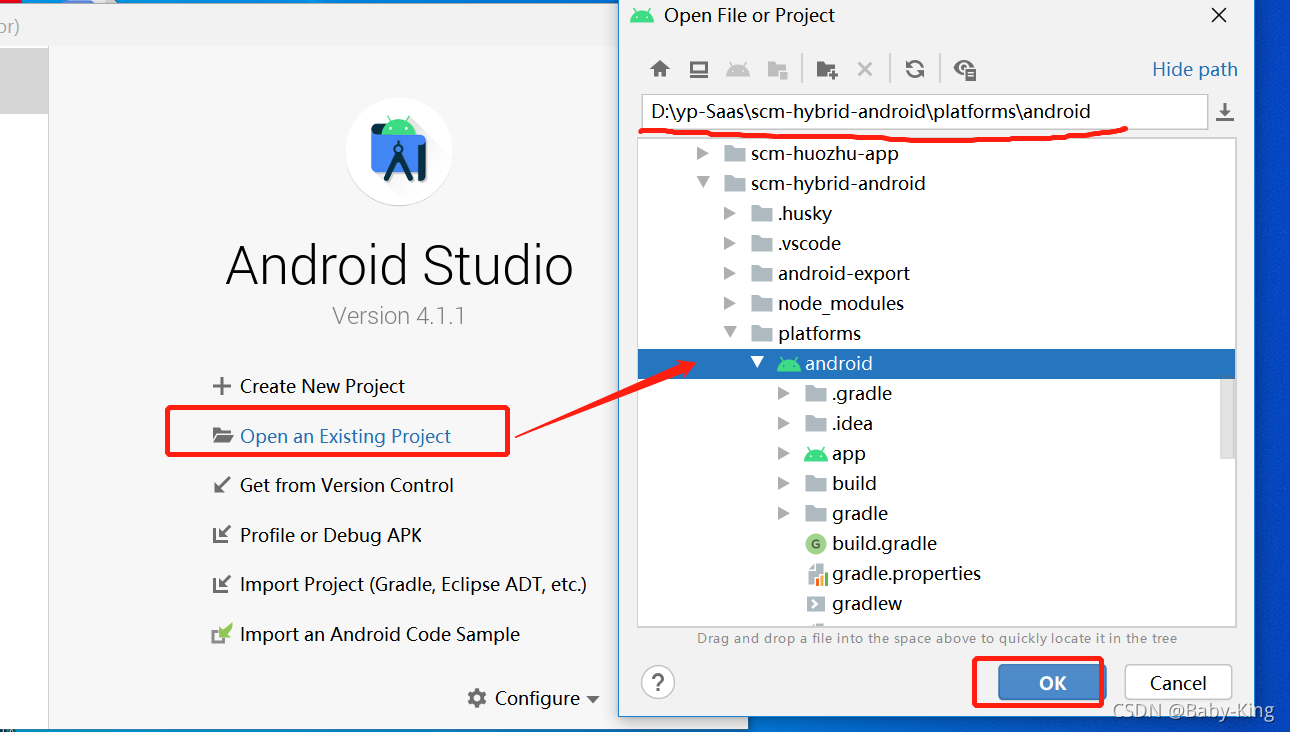Refresh the file tree
The width and height of the screenshot is (1290, 732).
(914, 69)
